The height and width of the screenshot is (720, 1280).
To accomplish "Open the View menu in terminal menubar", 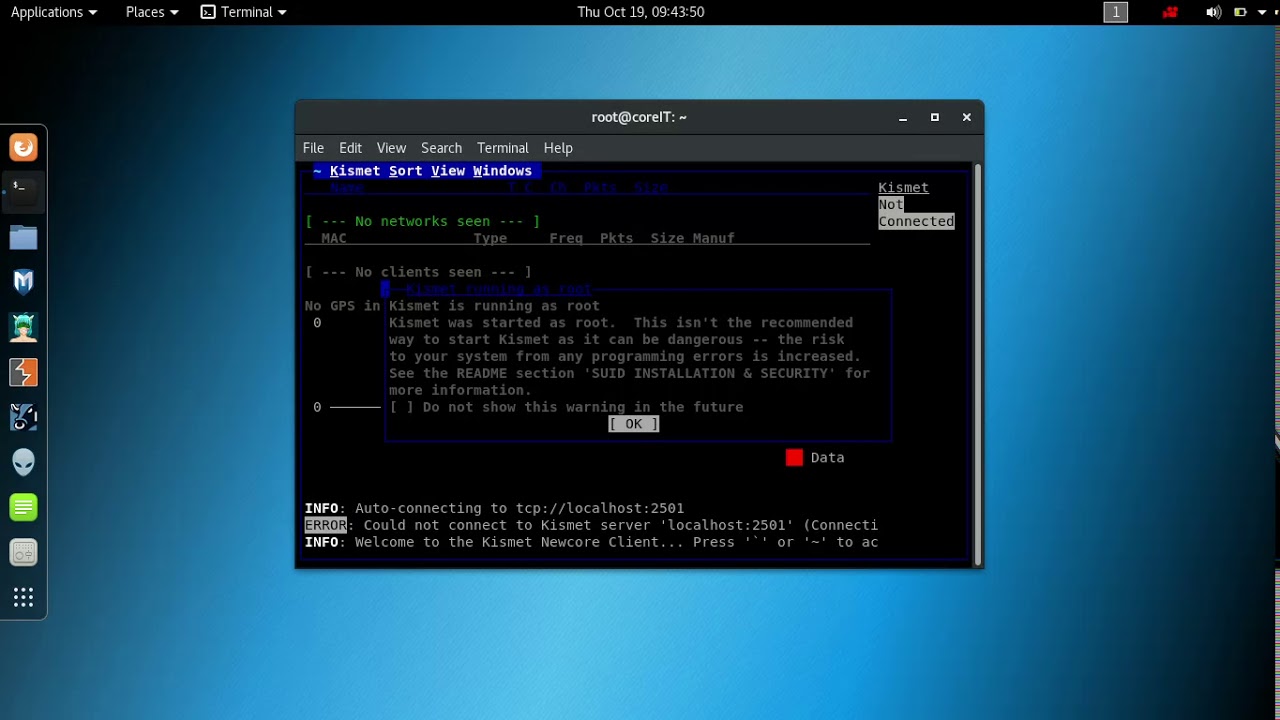I will pyautogui.click(x=391, y=148).
